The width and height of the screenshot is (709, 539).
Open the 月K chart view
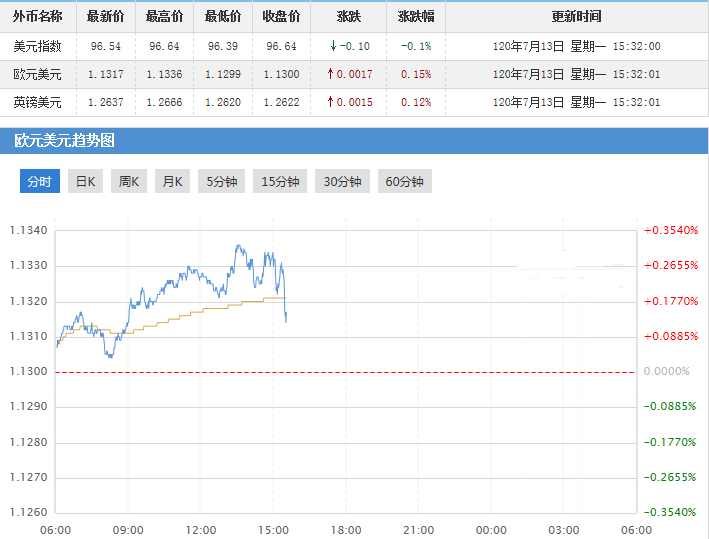tap(172, 181)
